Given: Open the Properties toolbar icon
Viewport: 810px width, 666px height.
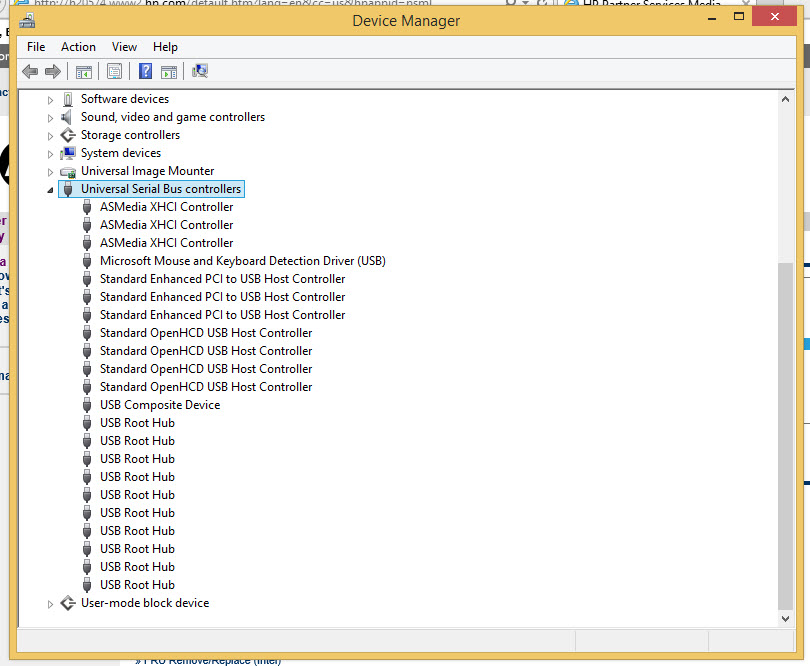Looking at the screenshot, I should 114,71.
